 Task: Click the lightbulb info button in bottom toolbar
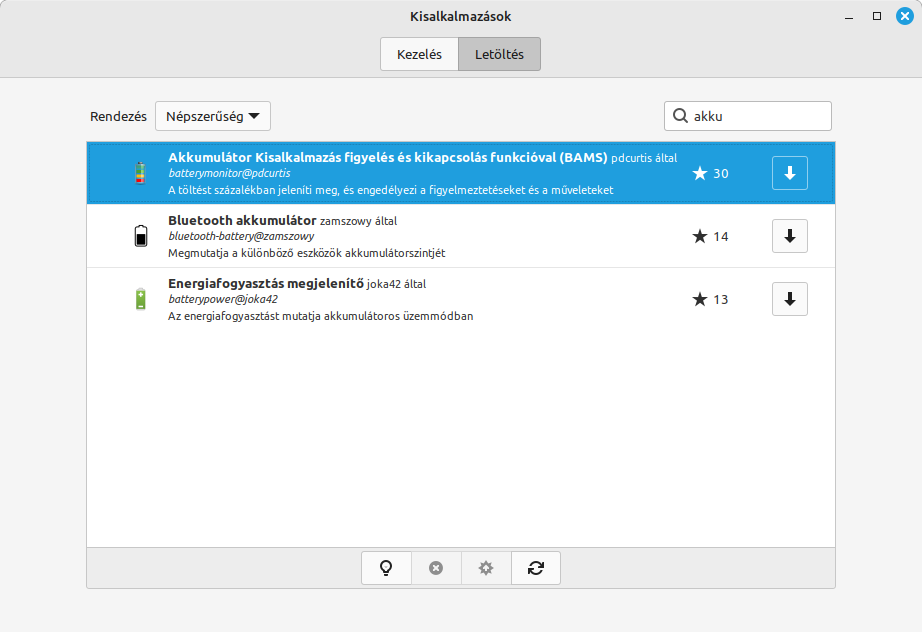pyautogui.click(x=386, y=568)
